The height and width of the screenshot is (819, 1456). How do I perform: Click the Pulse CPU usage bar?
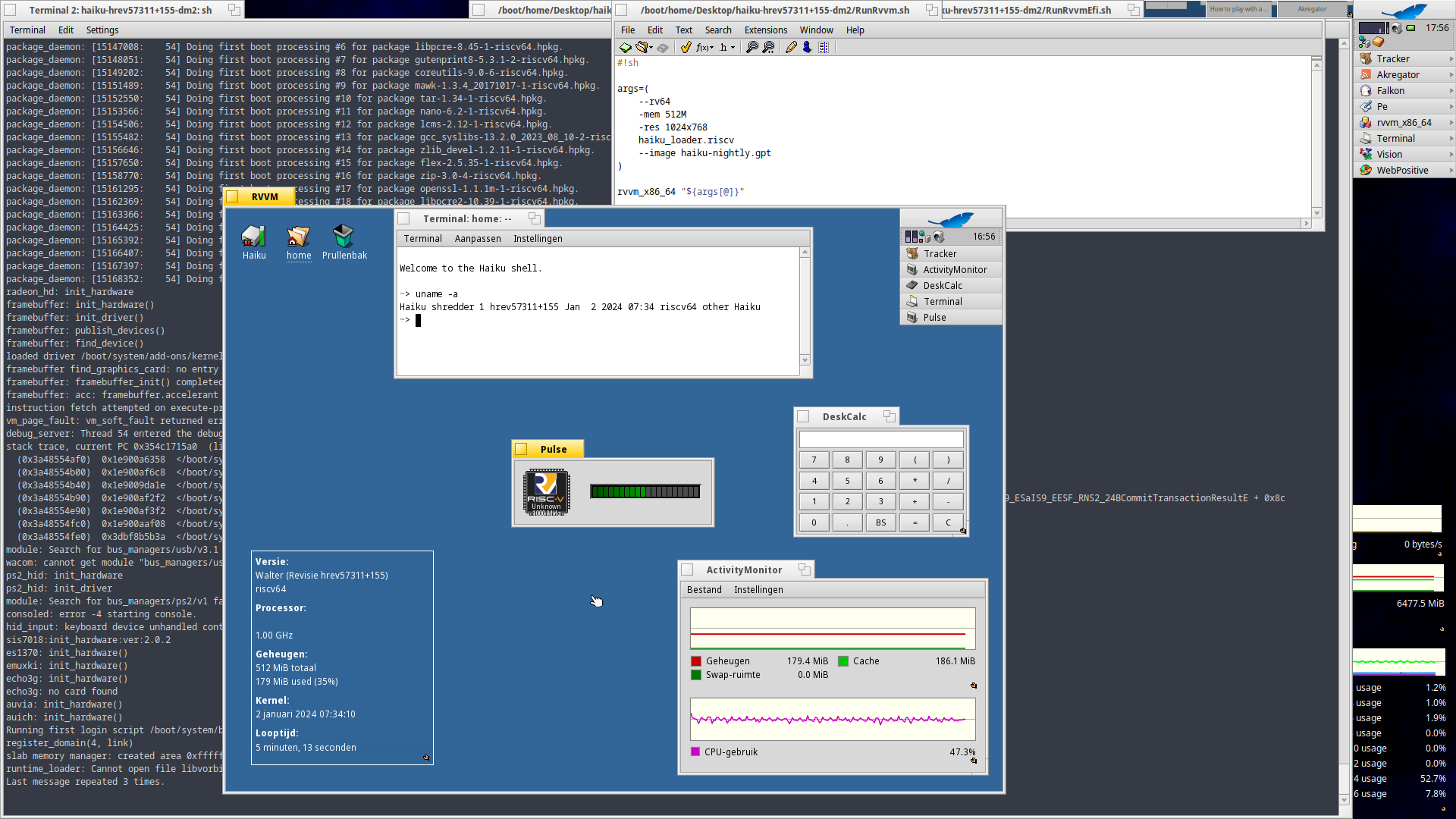[645, 491]
